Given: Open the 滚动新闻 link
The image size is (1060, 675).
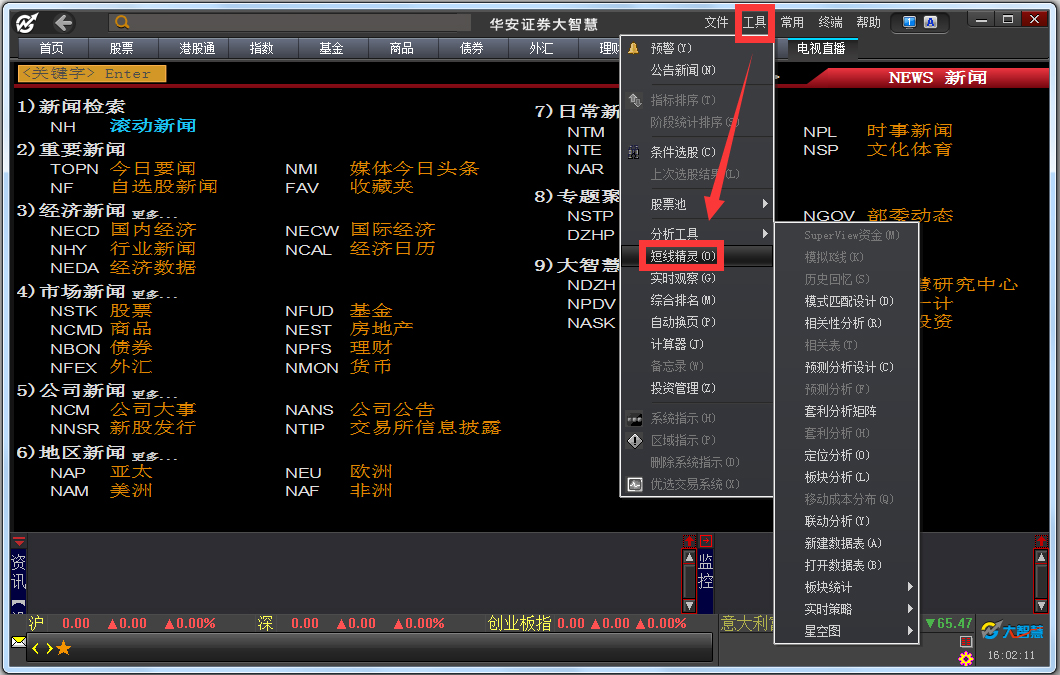Looking at the screenshot, I should click(x=153, y=126).
